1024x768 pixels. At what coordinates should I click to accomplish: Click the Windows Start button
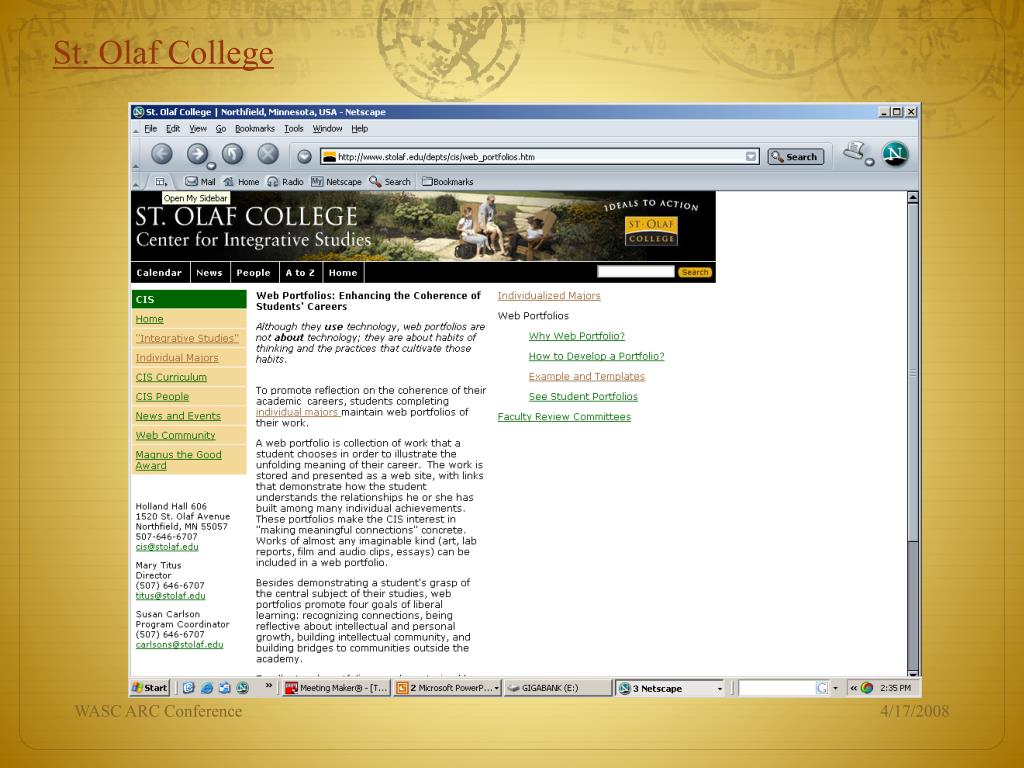coord(150,688)
